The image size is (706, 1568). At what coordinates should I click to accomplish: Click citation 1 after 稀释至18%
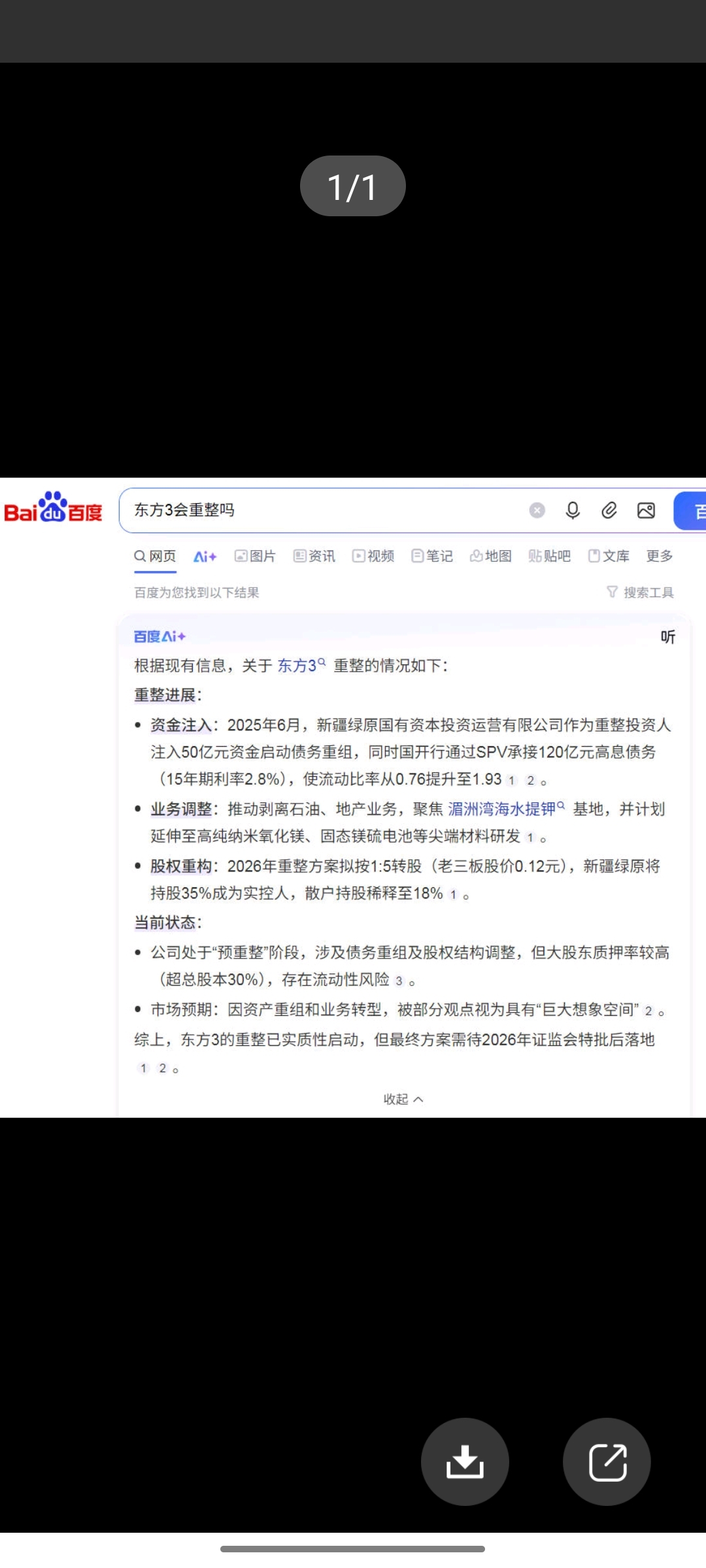coord(453,894)
